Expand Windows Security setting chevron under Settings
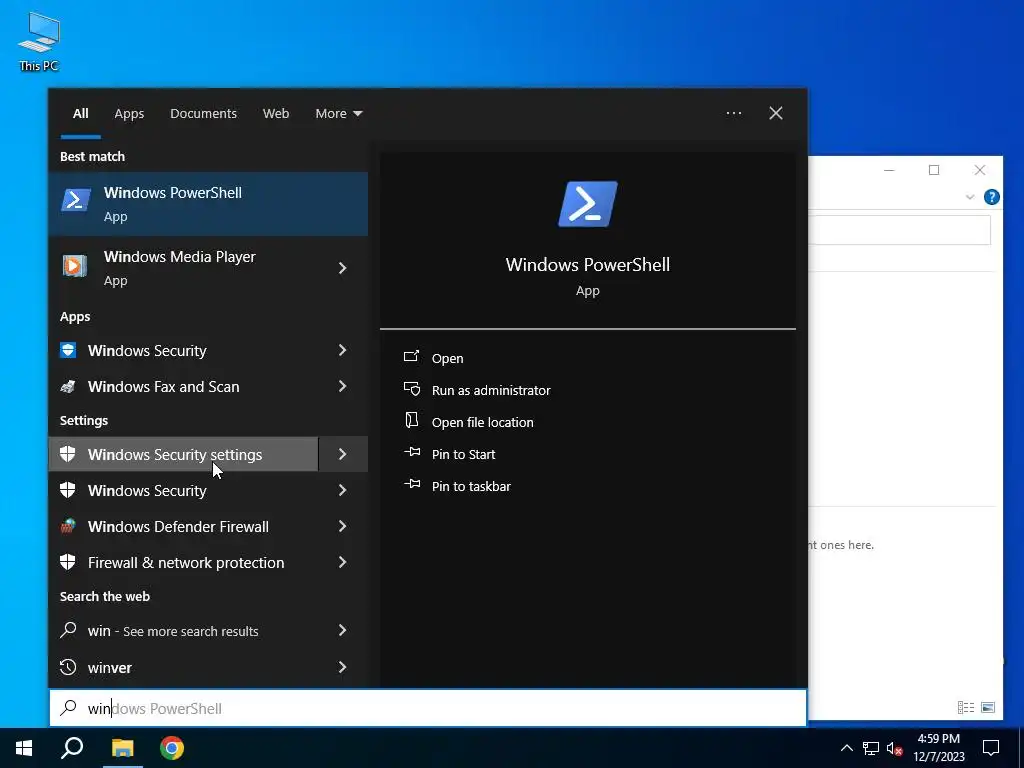 coord(342,490)
